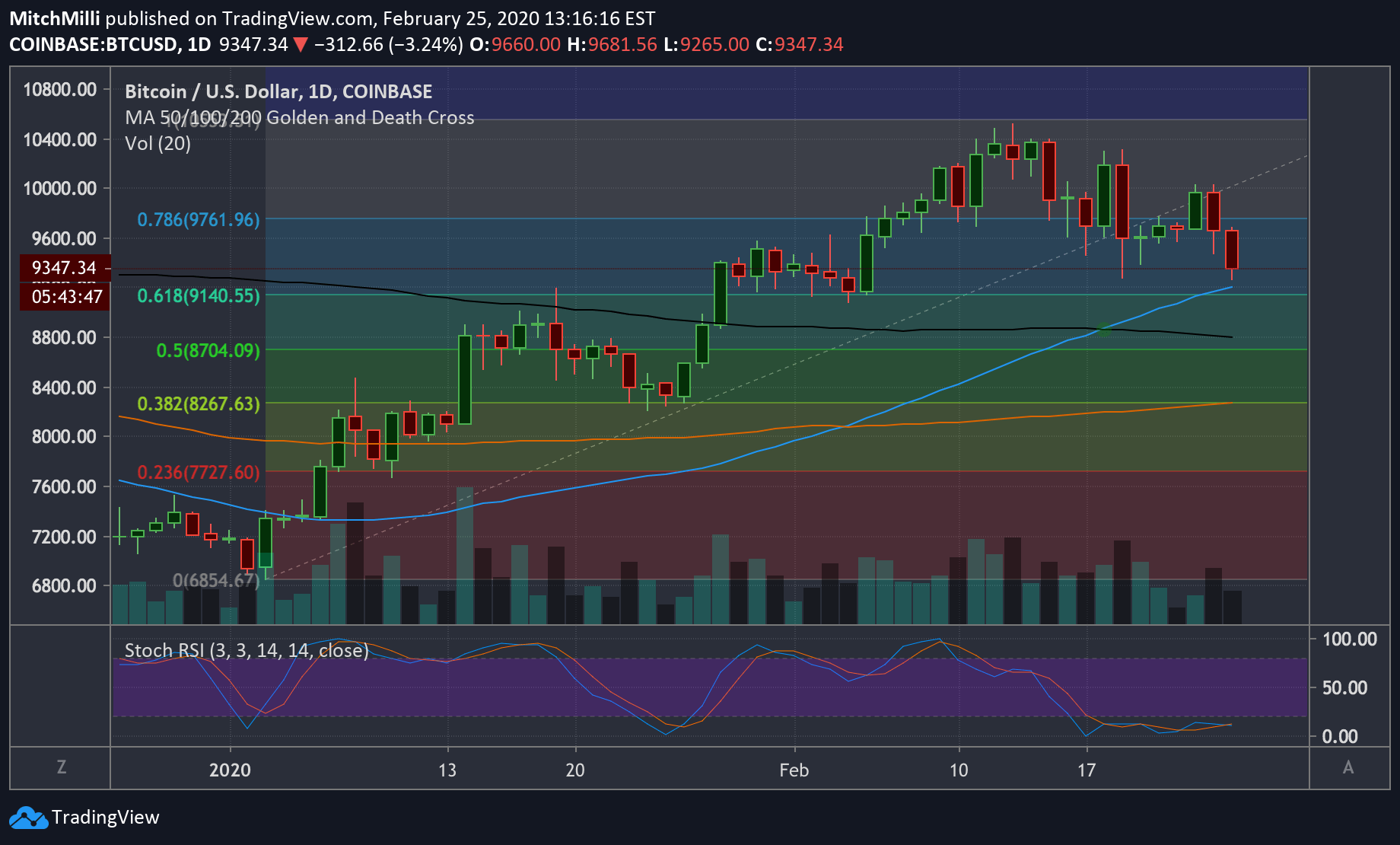The image size is (1400, 845).
Task: Click the 0.236(7727.60) Fibonacci level label
Action: click(x=198, y=472)
